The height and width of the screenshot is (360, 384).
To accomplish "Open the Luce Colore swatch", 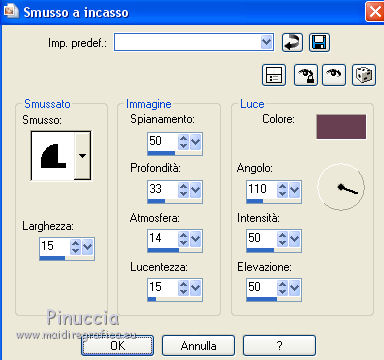I will [x=341, y=127].
